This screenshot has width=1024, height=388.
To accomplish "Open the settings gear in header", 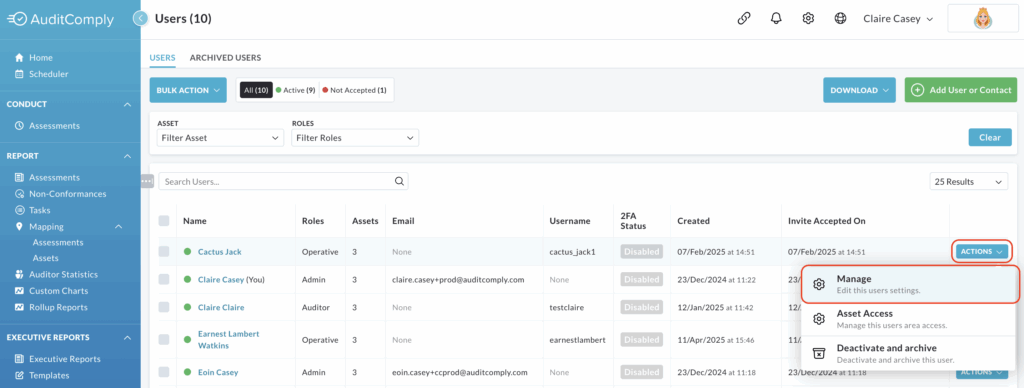I will (x=808, y=18).
